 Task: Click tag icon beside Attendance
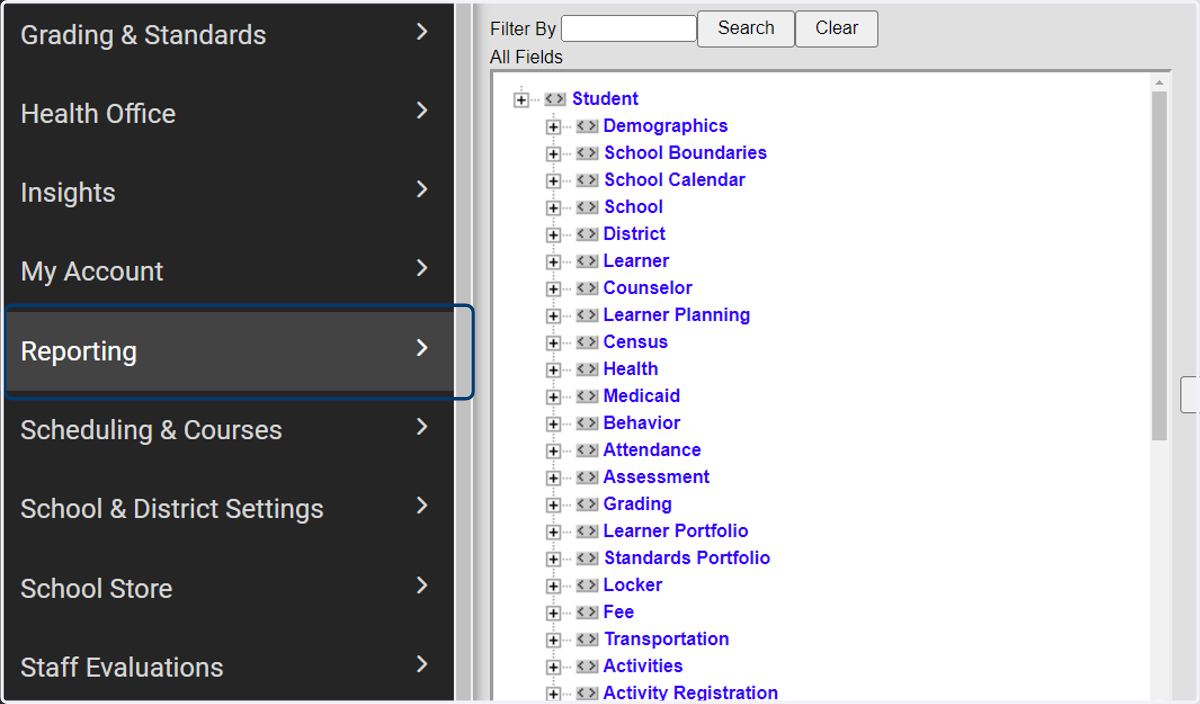(587, 450)
